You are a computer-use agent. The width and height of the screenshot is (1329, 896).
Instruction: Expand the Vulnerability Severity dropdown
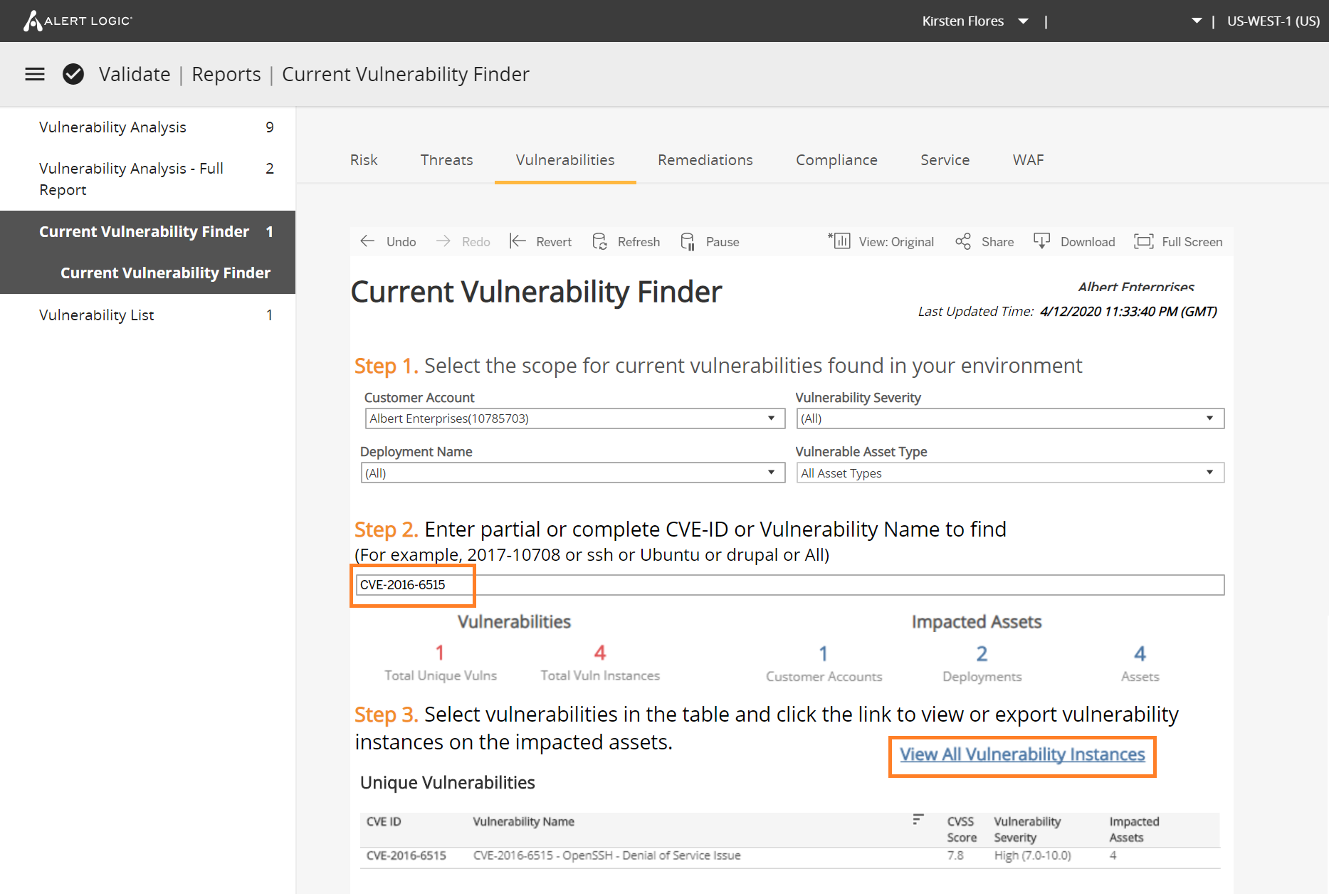click(1209, 418)
